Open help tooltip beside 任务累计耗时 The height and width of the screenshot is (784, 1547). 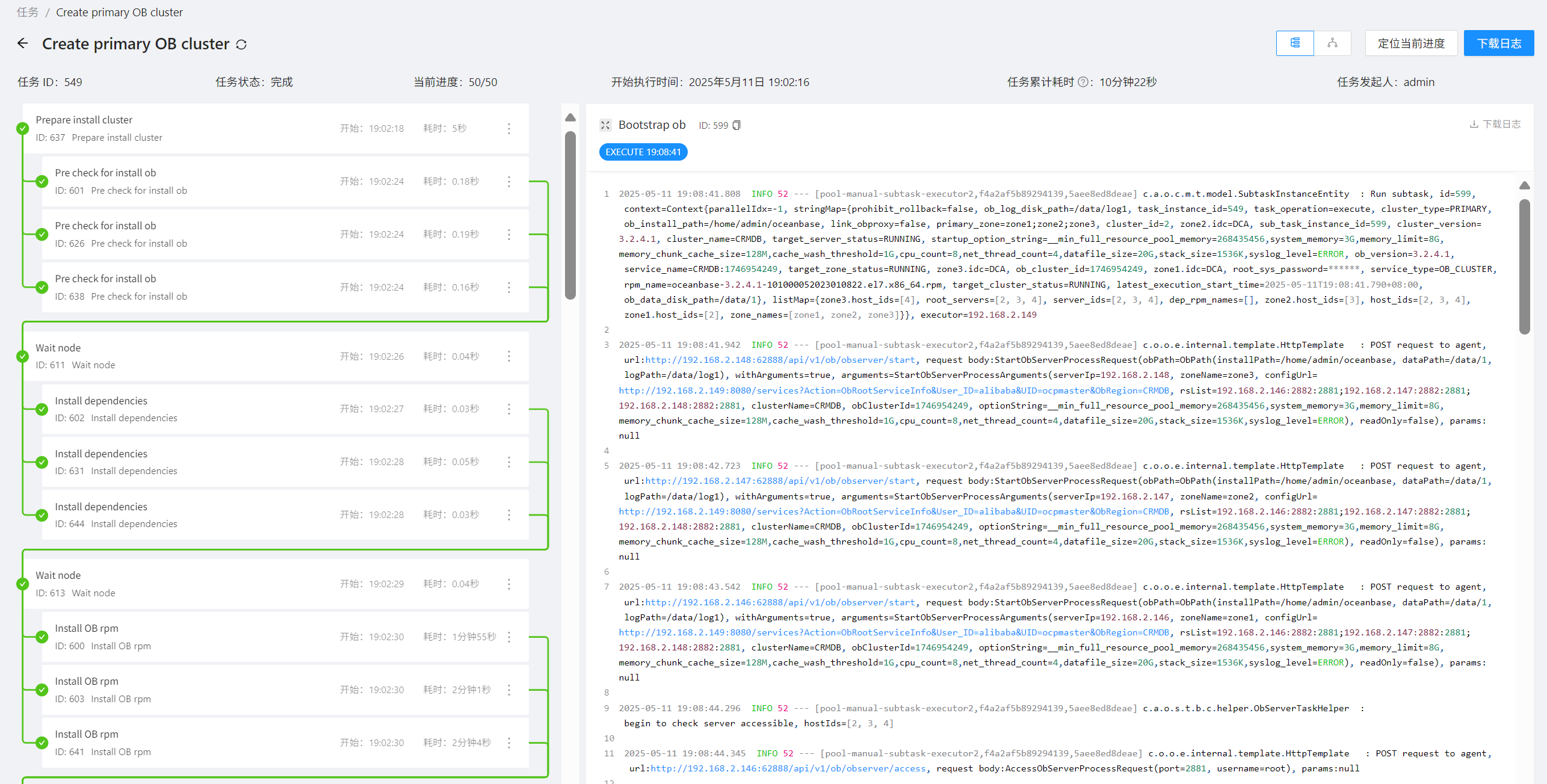click(x=1084, y=82)
